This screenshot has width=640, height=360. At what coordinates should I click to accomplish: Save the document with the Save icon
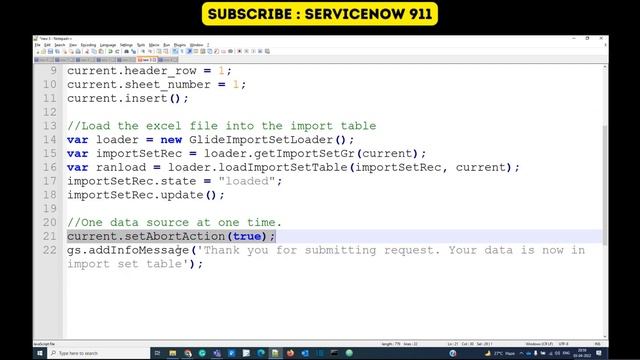point(51,51)
